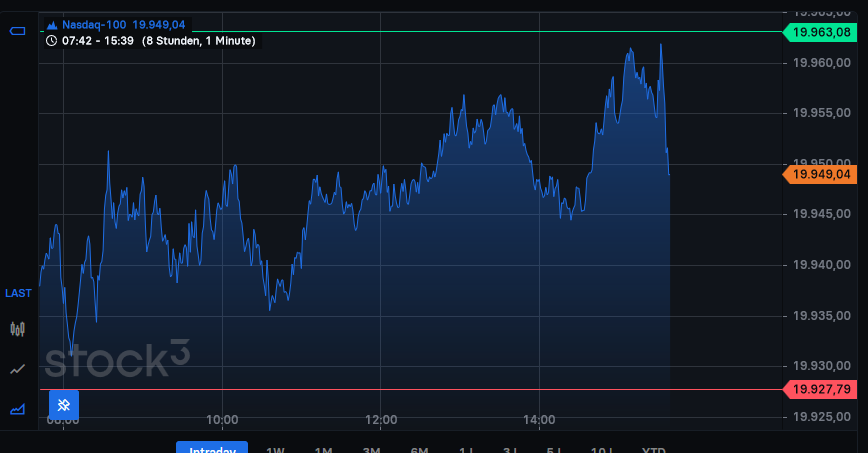Select the 6M timeframe tab

click(x=420, y=449)
